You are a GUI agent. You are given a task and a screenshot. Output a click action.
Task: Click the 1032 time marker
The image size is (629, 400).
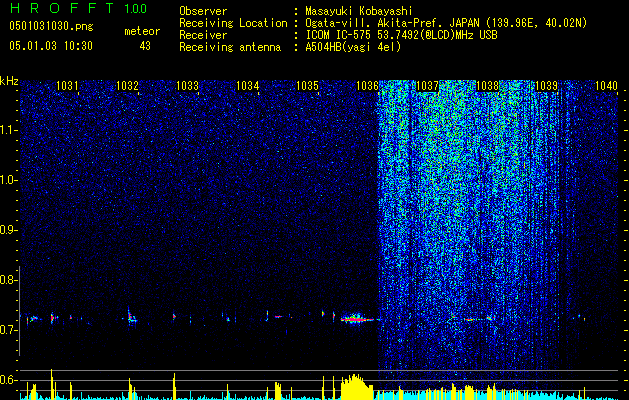[x=127, y=86]
